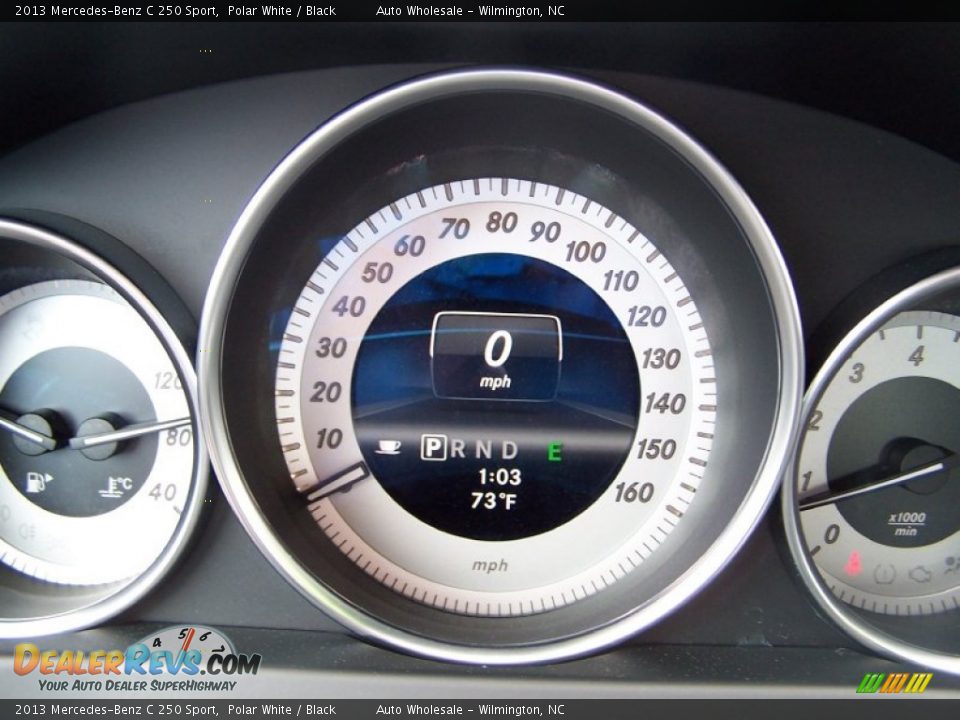This screenshot has height=720, width=960.
Task: Click the 73°F outside temperature reading
Action: (494, 501)
